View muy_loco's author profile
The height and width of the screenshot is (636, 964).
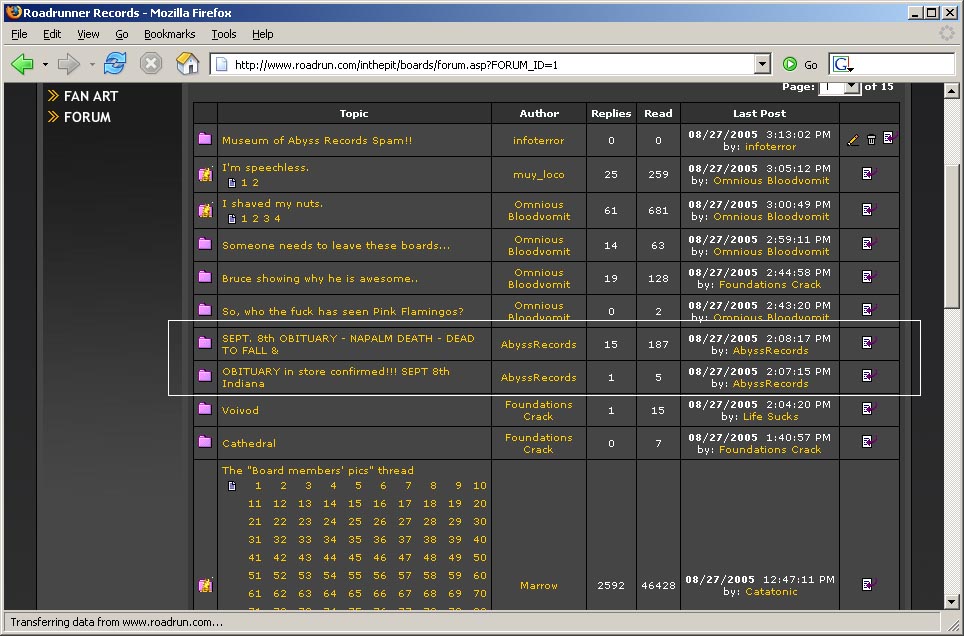(539, 175)
